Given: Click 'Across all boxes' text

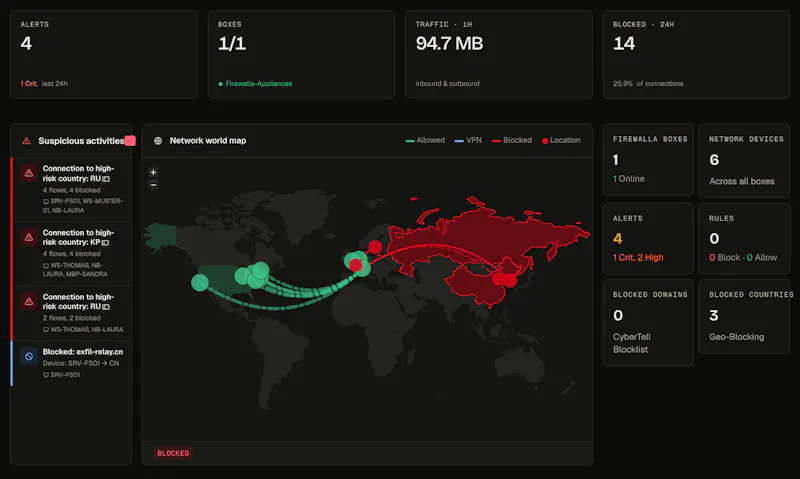Looking at the screenshot, I should point(741,182).
